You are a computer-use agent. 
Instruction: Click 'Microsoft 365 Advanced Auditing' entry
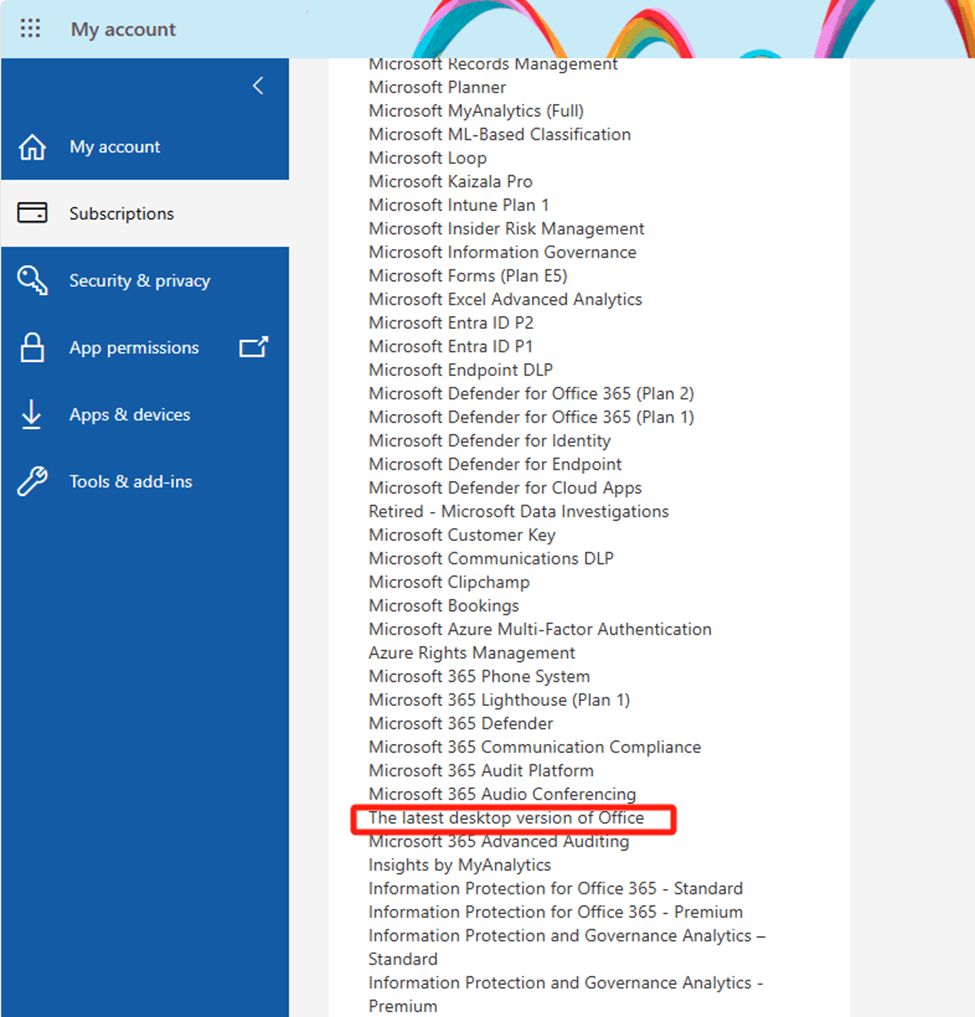(498, 841)
